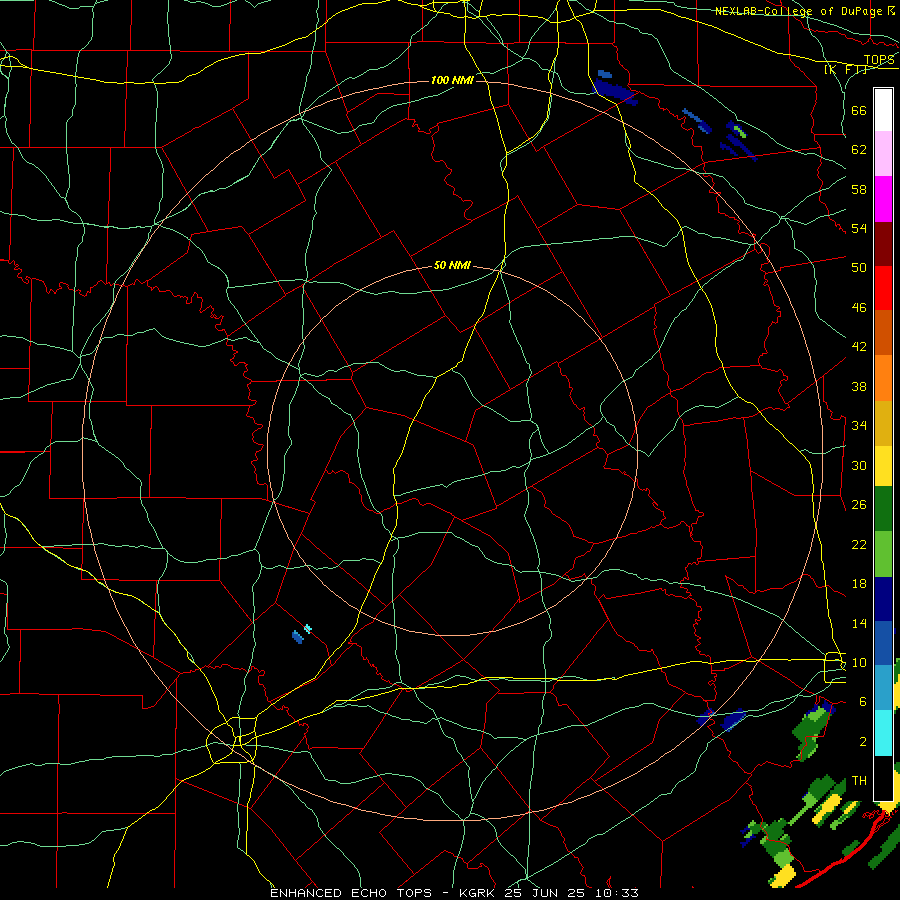
Task: Click the legend value "6"
Action: pyautogui.click(x=863, y=701)
